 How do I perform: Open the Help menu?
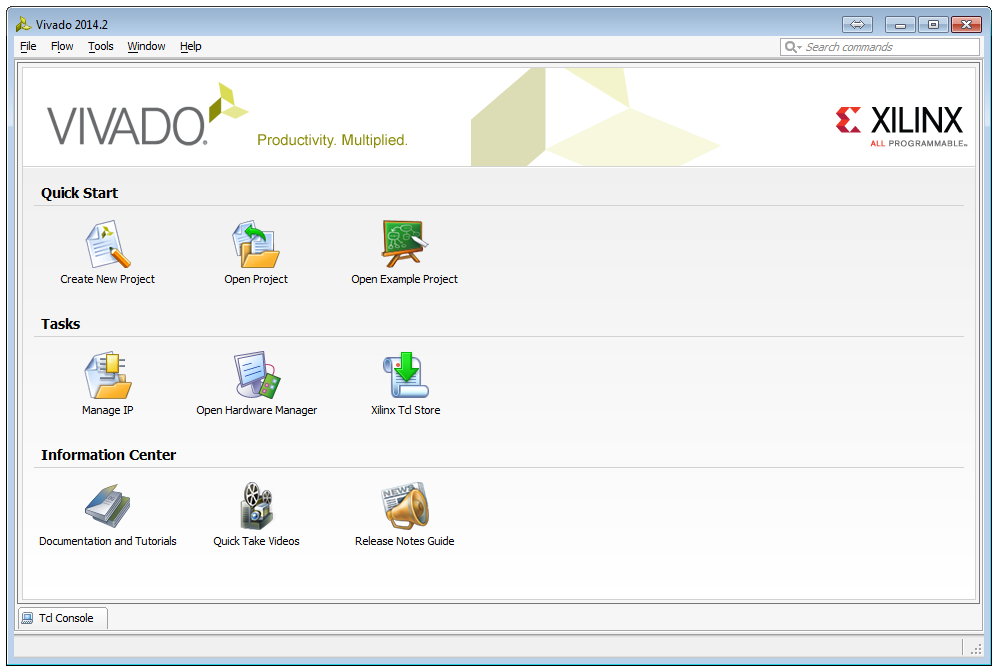click(190, 46)
